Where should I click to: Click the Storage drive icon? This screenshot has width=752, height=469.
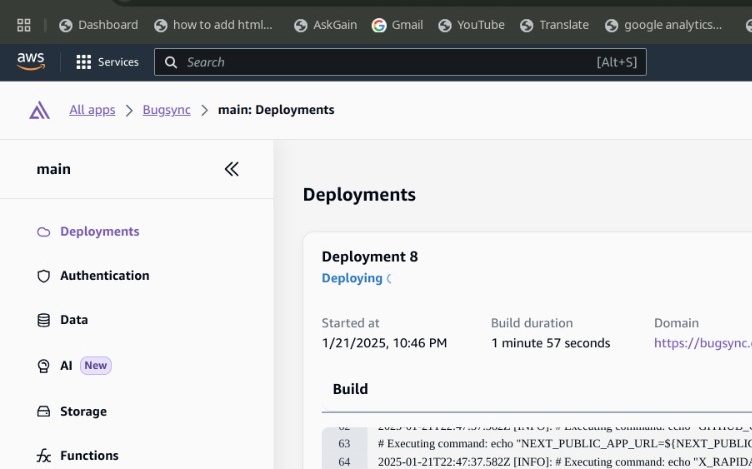(x=44, y=411)
